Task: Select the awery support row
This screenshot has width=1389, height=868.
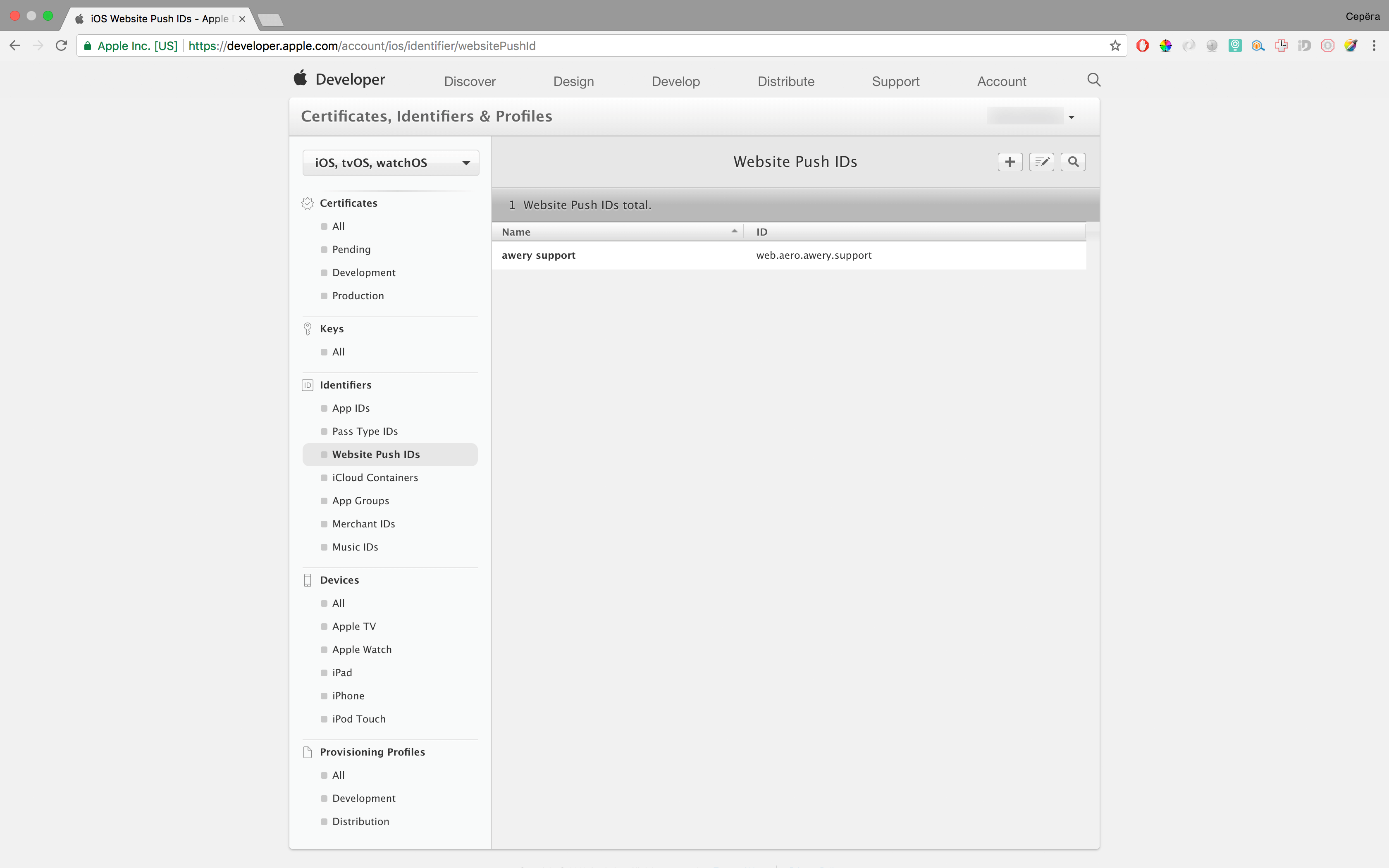Action: pos(789,255)
